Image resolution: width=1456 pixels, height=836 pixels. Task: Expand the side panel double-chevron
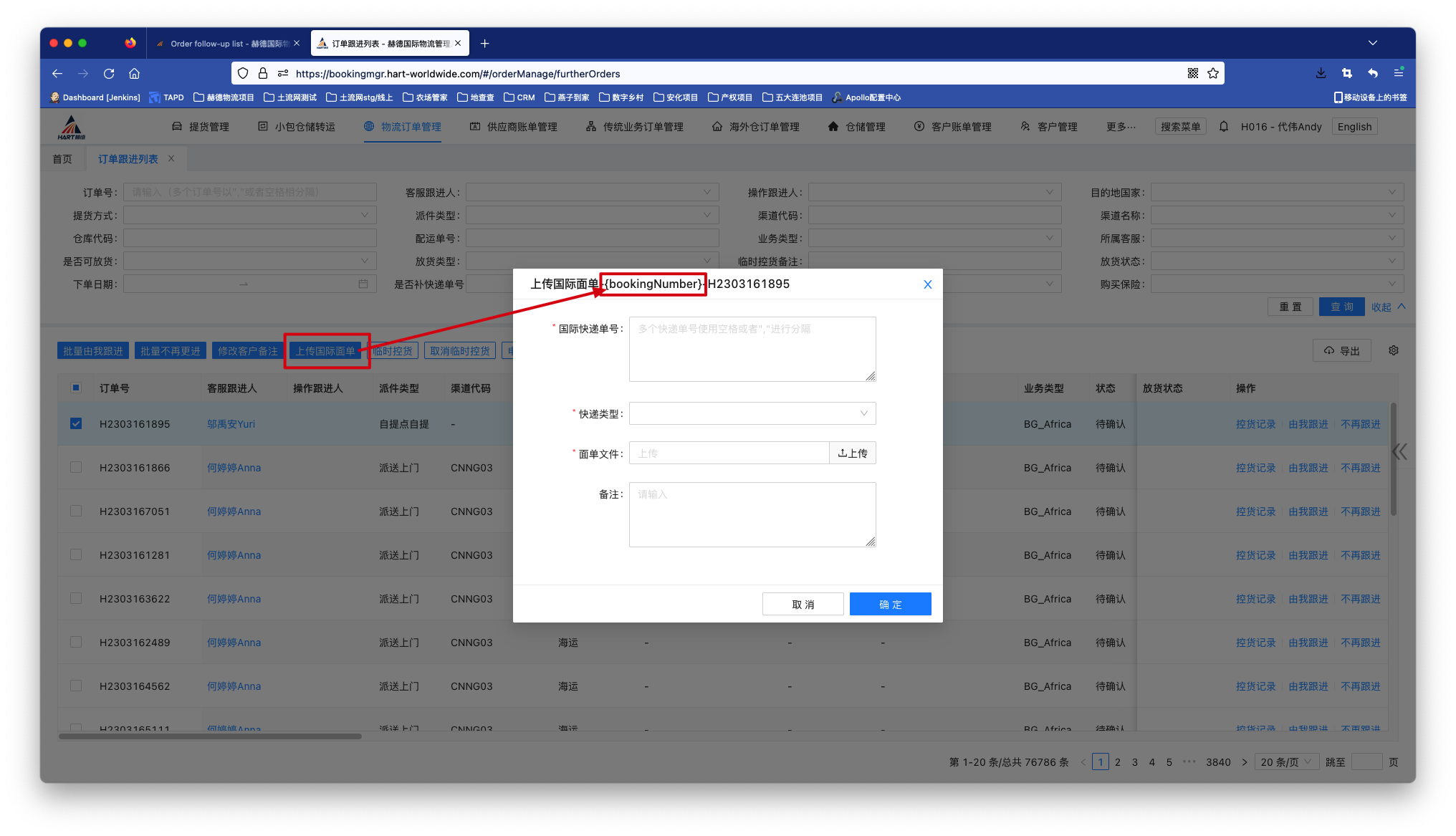1399,451
